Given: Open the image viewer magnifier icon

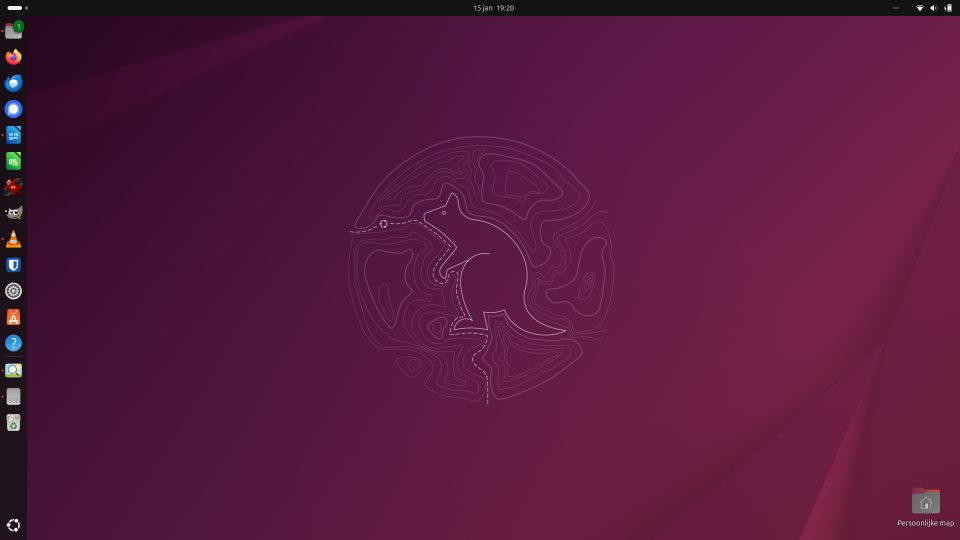Looking at the screenshot, I should tap(13, 370).
